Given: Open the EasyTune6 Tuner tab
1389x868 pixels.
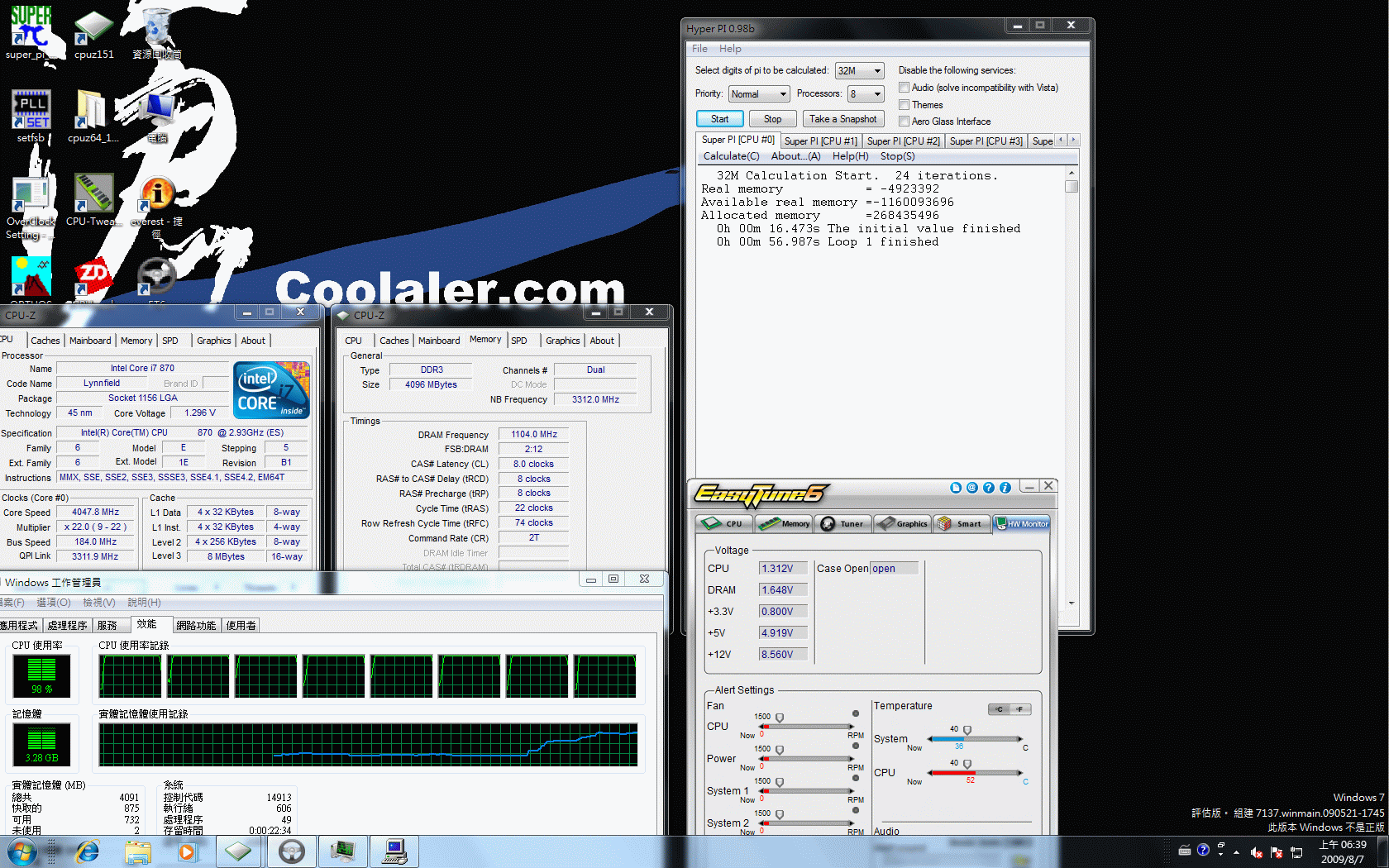Looking at the screenshot, I should point(842,523).
